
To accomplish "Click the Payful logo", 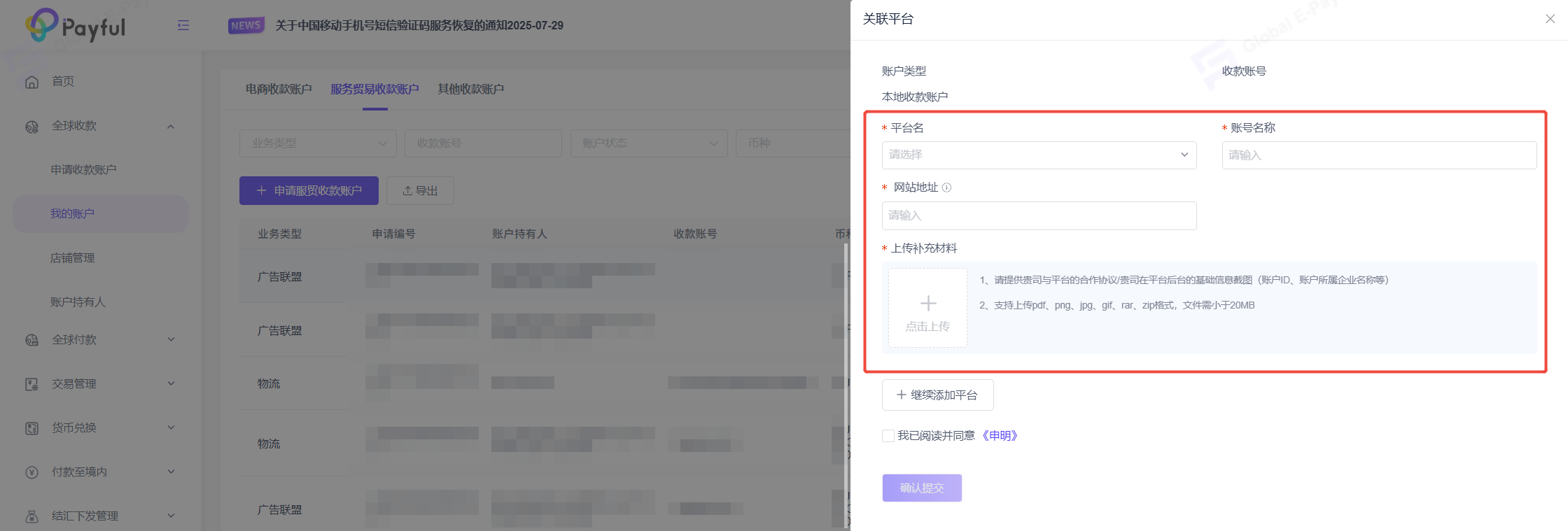I will click(x=76, y=26).
